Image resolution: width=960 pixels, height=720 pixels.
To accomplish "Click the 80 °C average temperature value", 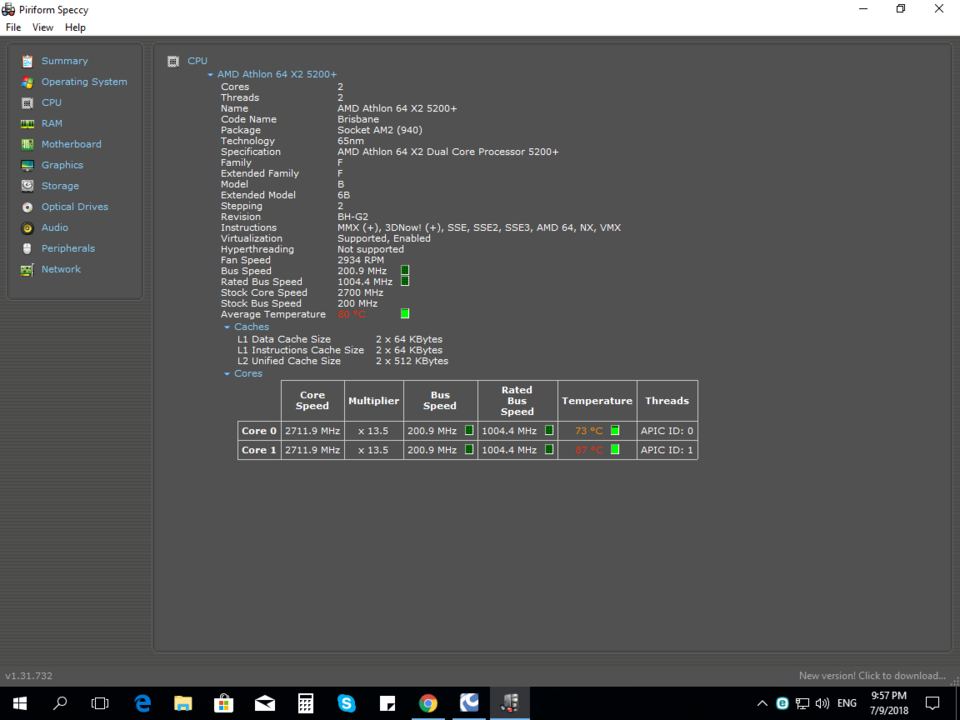I will click(x=351, y=314).
